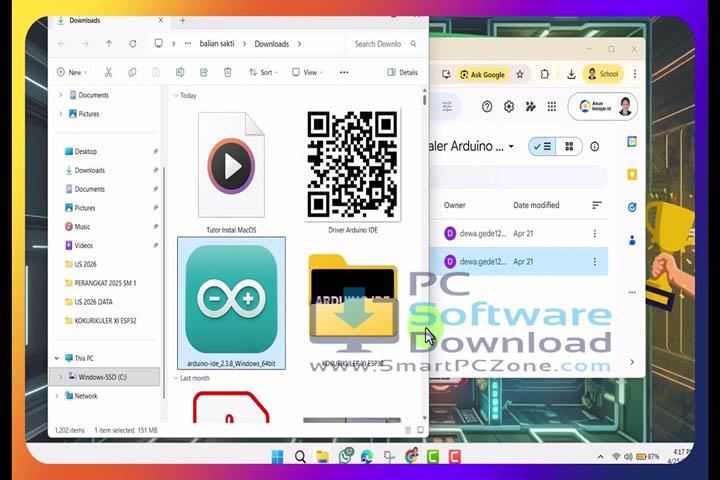Open Google Tasks side panel icon
This screenshot has width=720, height=480.
632,207
